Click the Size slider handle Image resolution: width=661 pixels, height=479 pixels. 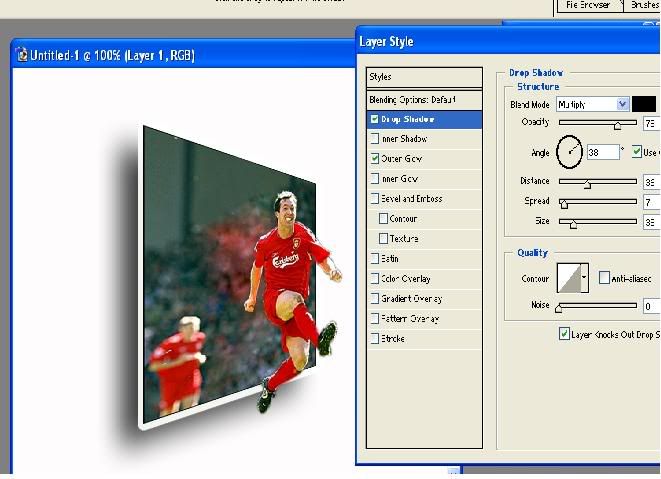point(573,224)
